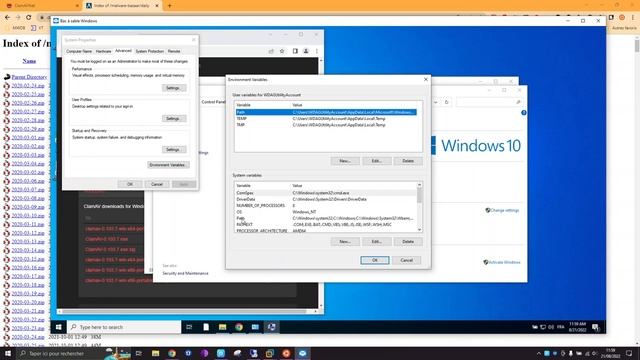
Task: Open a new browser tab
Action: (169, 6)
